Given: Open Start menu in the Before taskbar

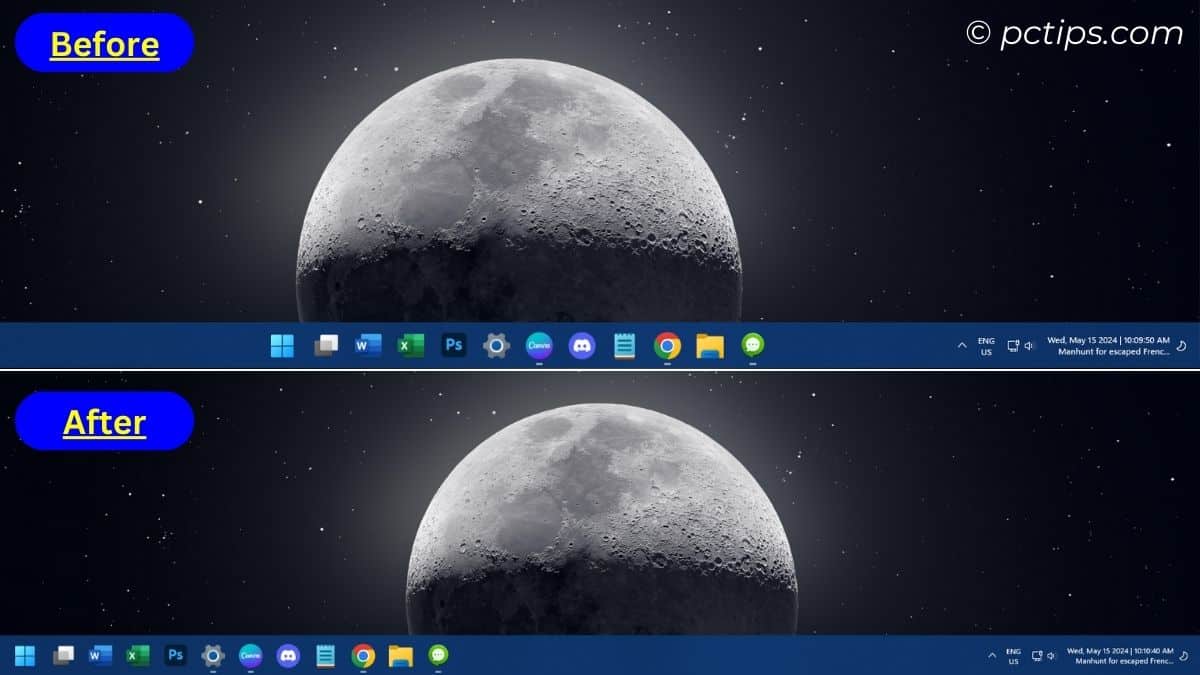Looking at the screenshot, I should pos(282,346).
